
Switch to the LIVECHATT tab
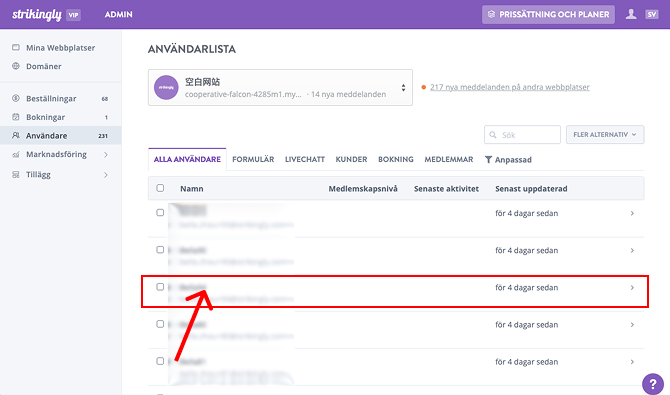tap(305, 159)
